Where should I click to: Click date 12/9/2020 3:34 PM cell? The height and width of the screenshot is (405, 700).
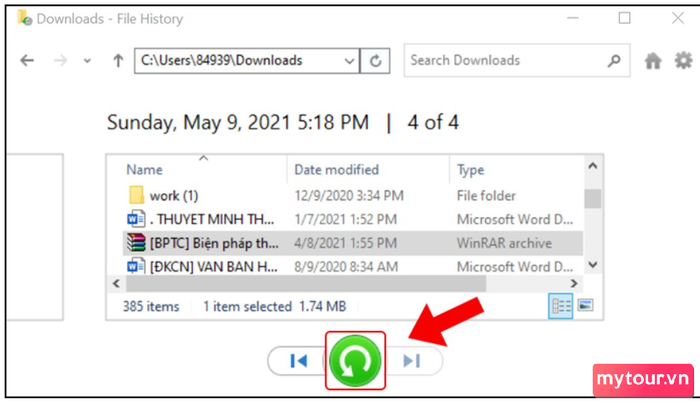click(x=349, y=196)
